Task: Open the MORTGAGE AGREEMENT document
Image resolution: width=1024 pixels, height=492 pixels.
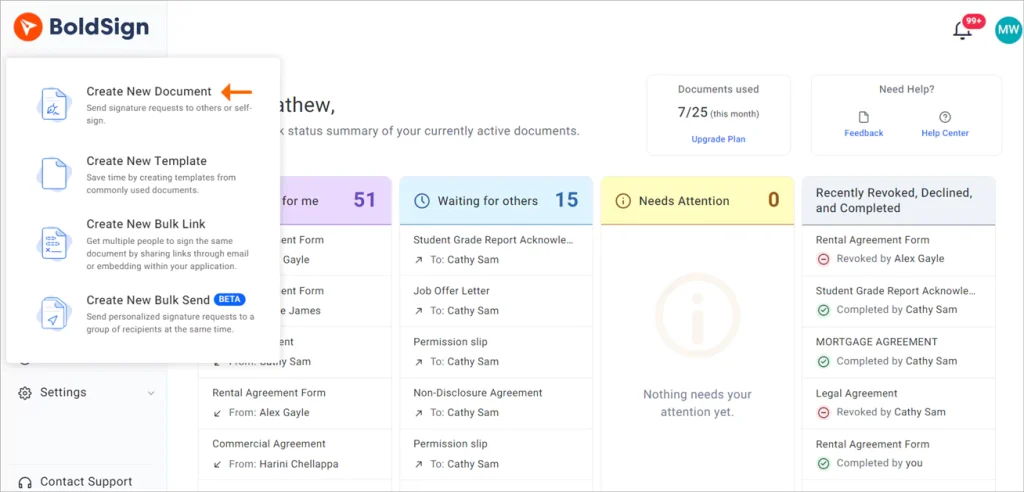Action: click(876, 342)
